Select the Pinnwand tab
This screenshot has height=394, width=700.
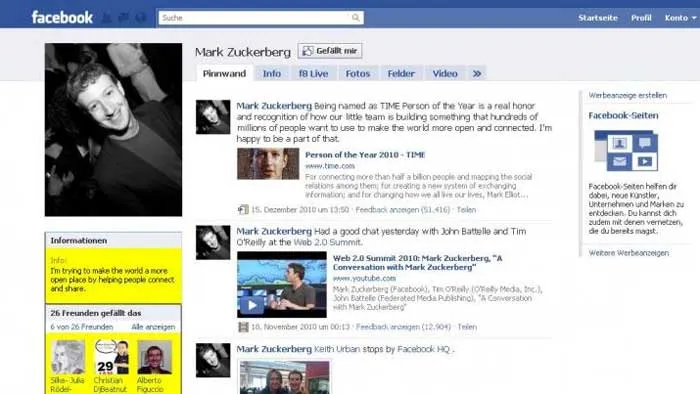pos(224,74)
